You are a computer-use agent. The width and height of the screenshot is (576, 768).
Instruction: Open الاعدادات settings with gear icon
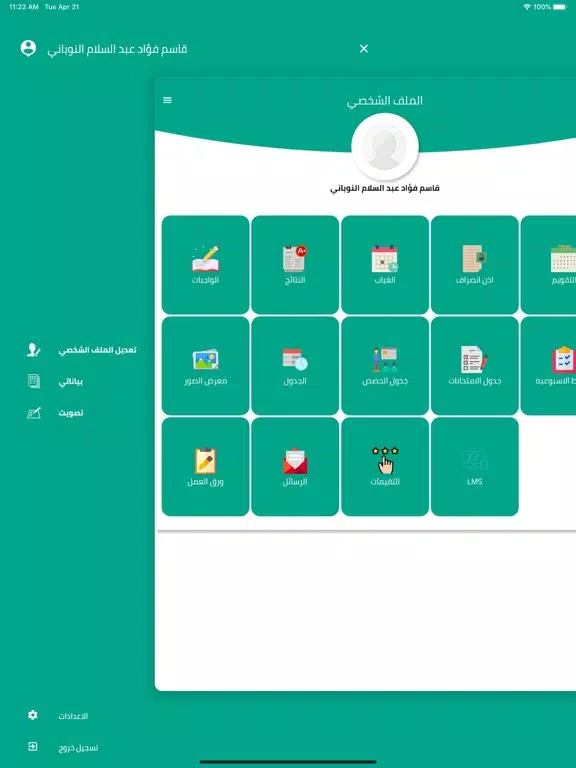click(x=58, y=716)
